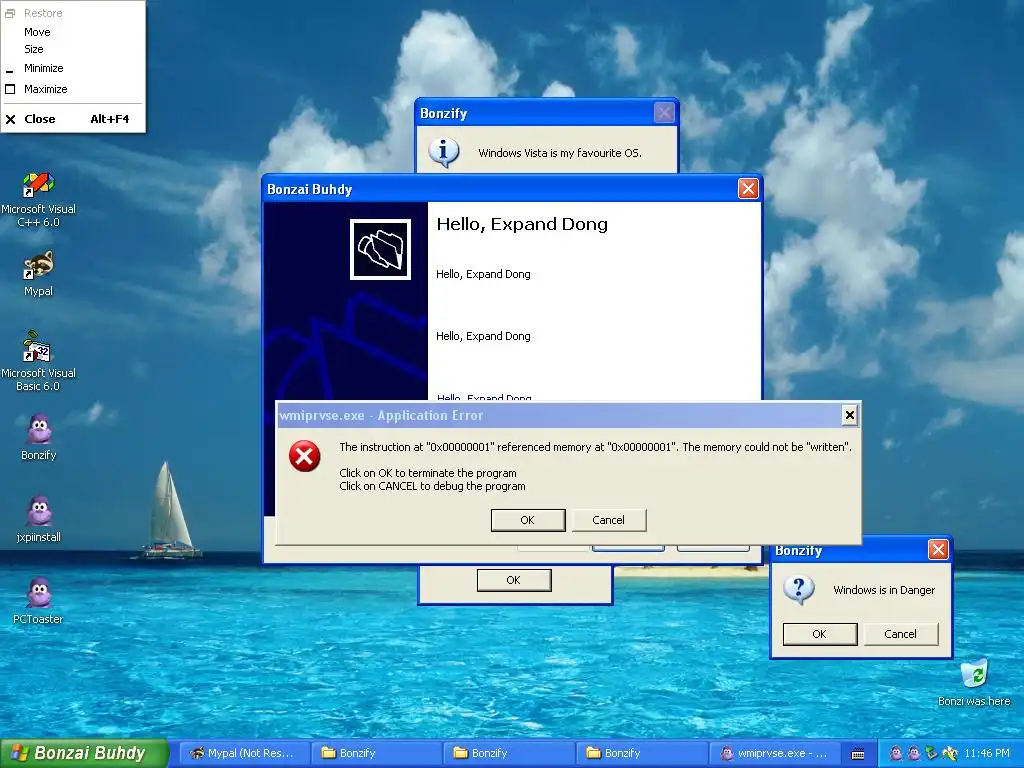Open the Mypal browser desktop icon

coord(39,273)
